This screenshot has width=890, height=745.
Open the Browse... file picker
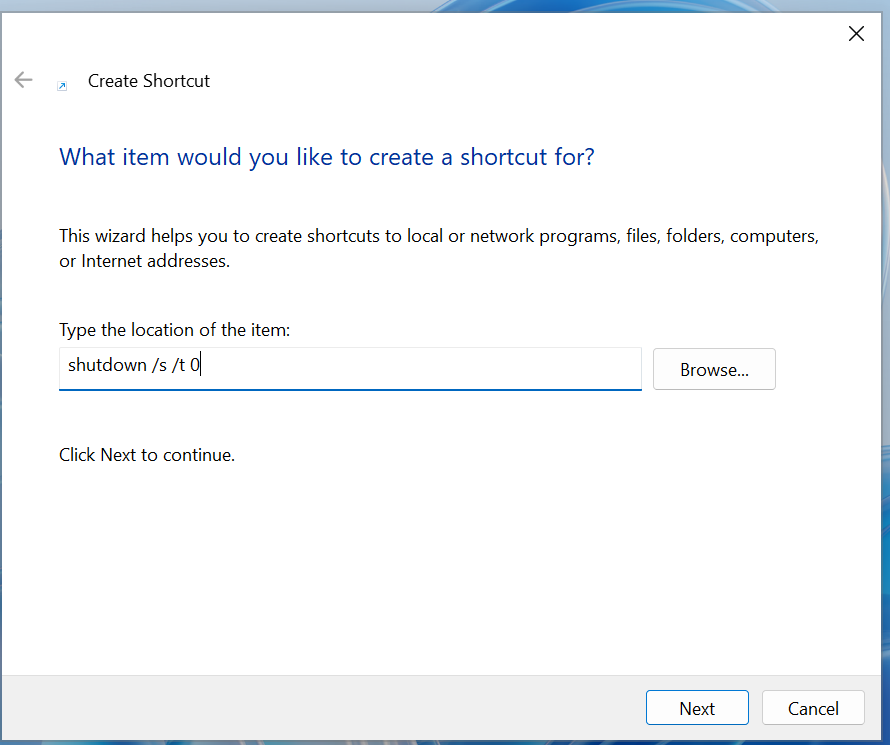714,369
